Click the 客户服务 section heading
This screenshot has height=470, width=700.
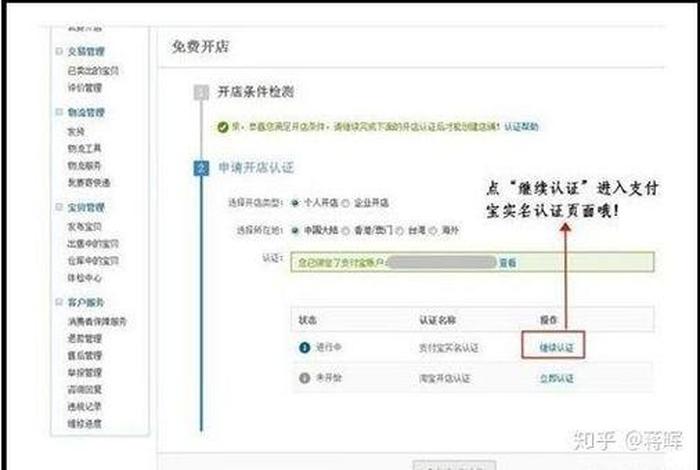tap(86, 303)
